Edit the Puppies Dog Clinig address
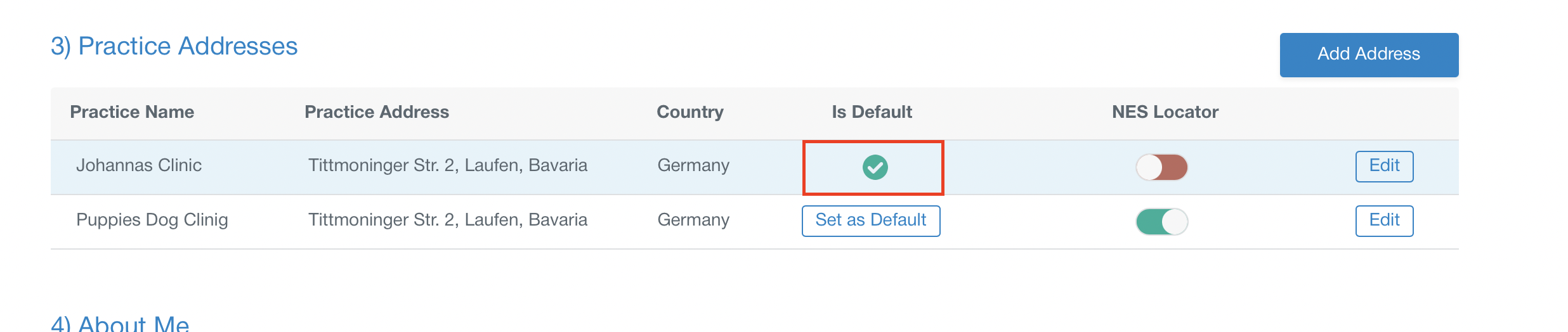1568x332 pixels. point(1384,220)
